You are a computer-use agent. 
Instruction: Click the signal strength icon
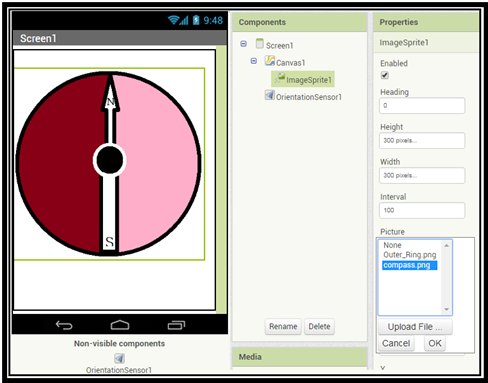click(x=184, y=20)
